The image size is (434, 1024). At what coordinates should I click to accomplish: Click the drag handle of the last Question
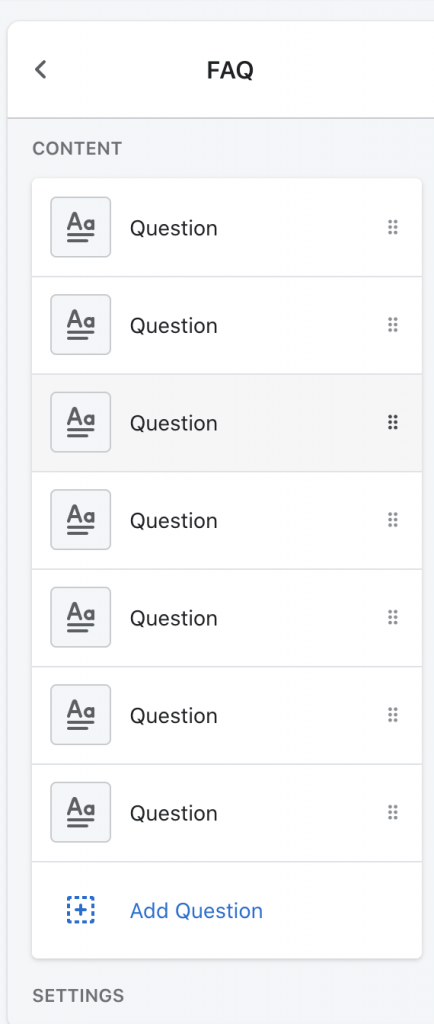[392, 812]
